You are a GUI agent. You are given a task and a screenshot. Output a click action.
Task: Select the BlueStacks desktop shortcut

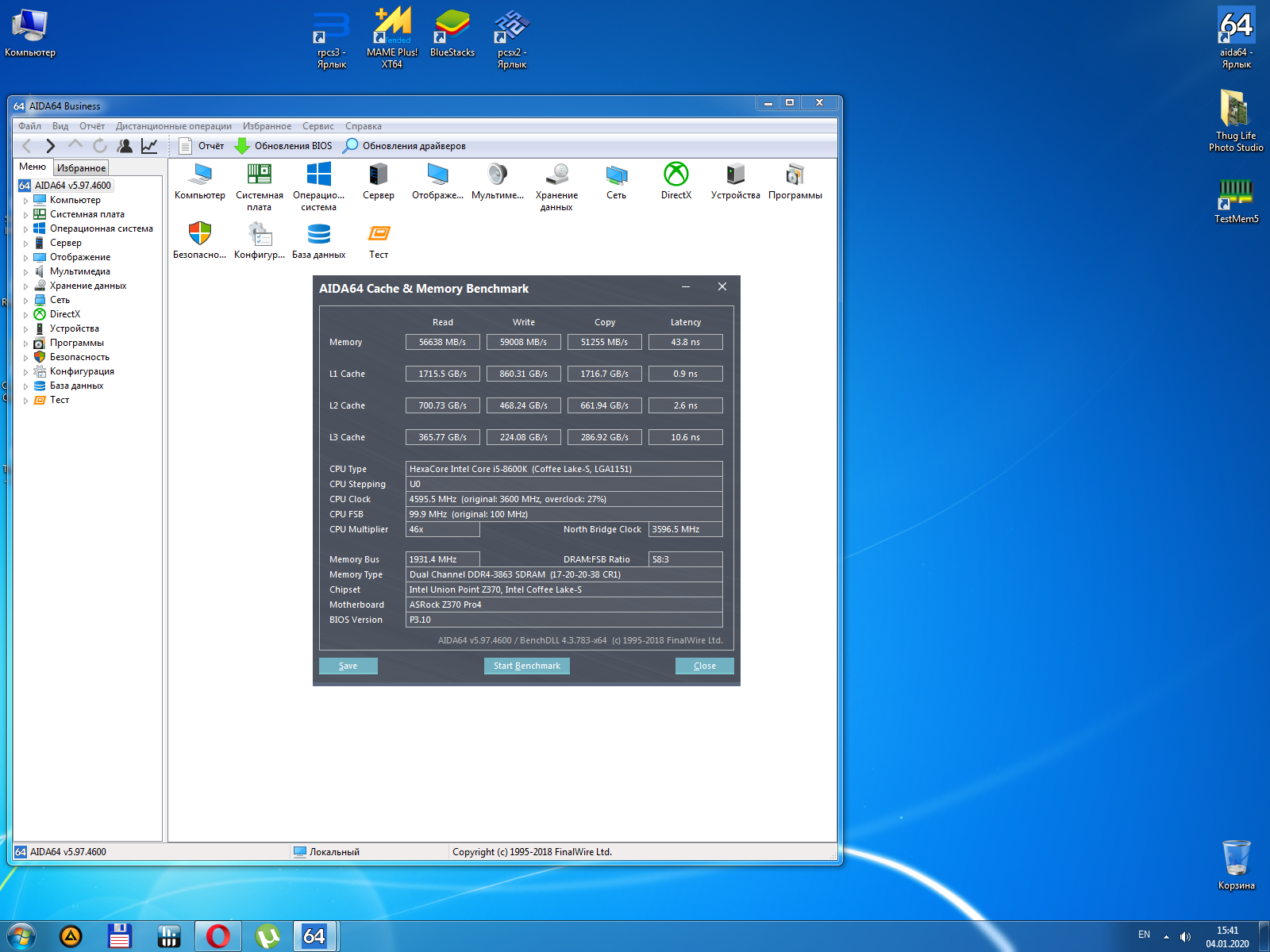coord(452,33)
